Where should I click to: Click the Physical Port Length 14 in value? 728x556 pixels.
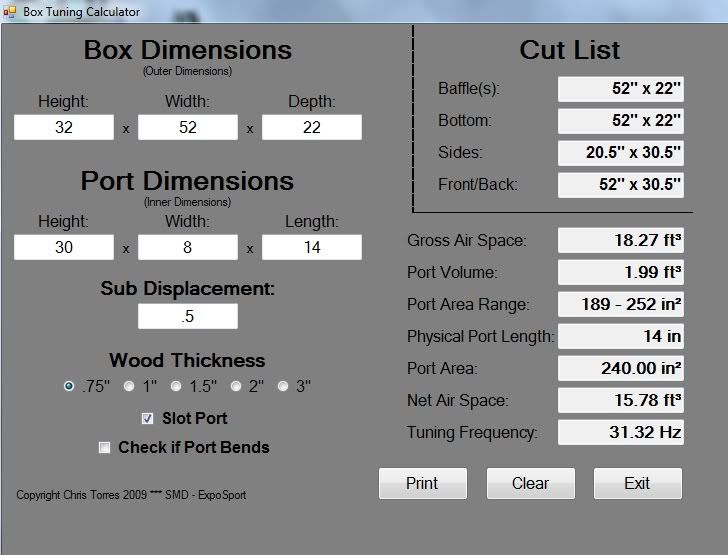(621, 336)
